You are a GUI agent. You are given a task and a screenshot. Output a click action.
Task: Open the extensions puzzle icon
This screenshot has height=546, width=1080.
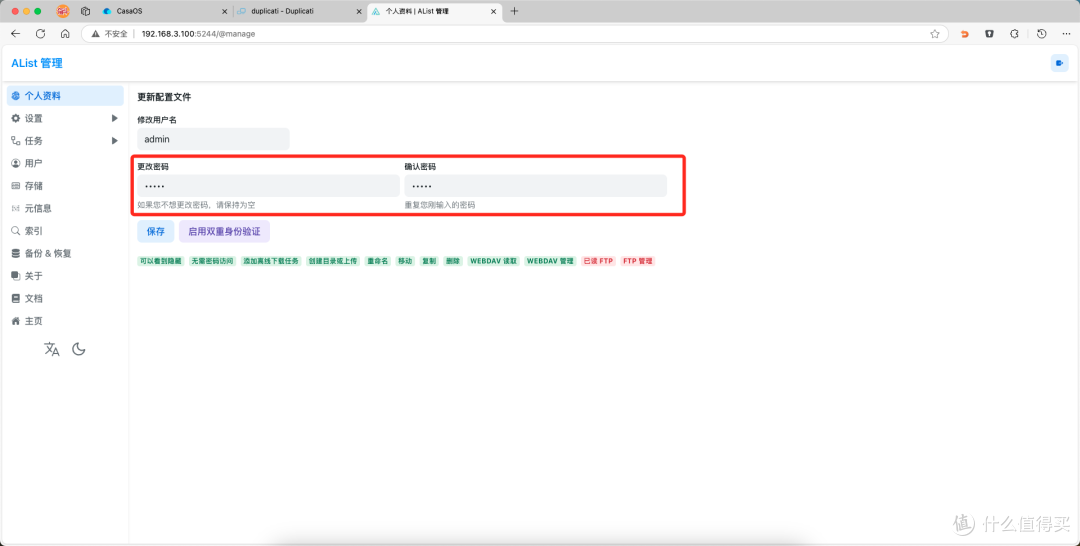(x=1014, y=34)
